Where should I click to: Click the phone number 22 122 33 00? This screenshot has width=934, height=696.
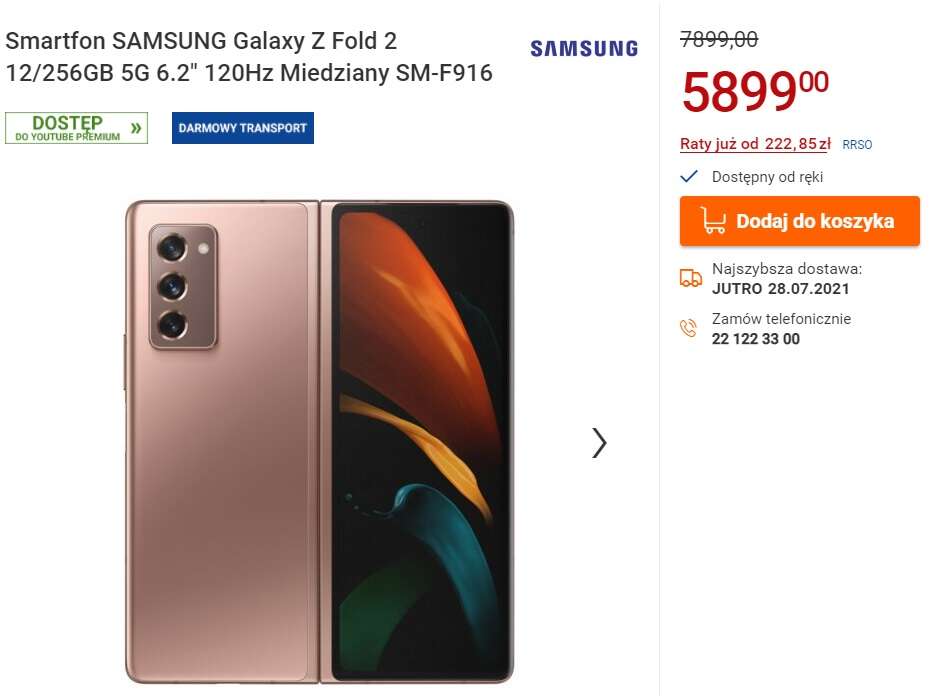click(756, 339)
